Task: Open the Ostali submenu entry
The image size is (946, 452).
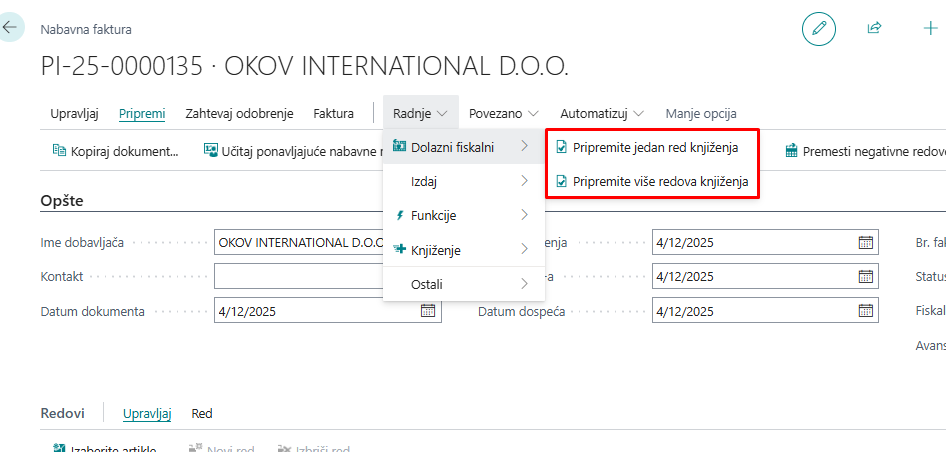Action: click(463, 284)
